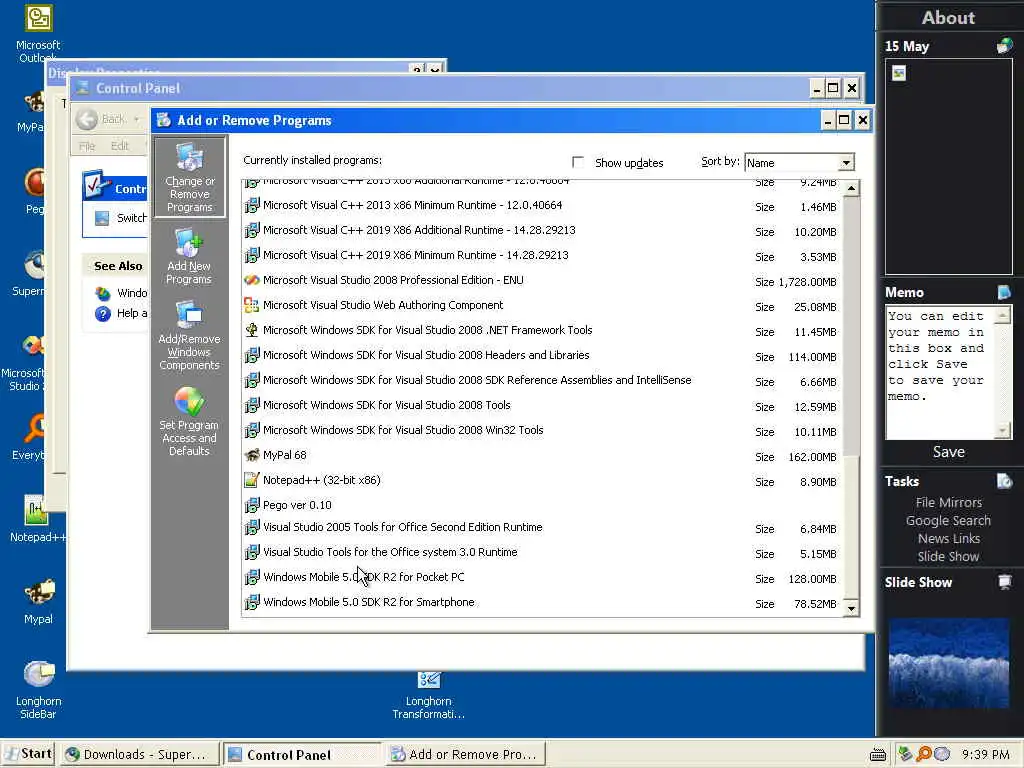Viewport: 1024px width, 768px height.
Task: Select Microsoft Visual Studio 2008 Professional Edition entry
Action: point(541,281)
